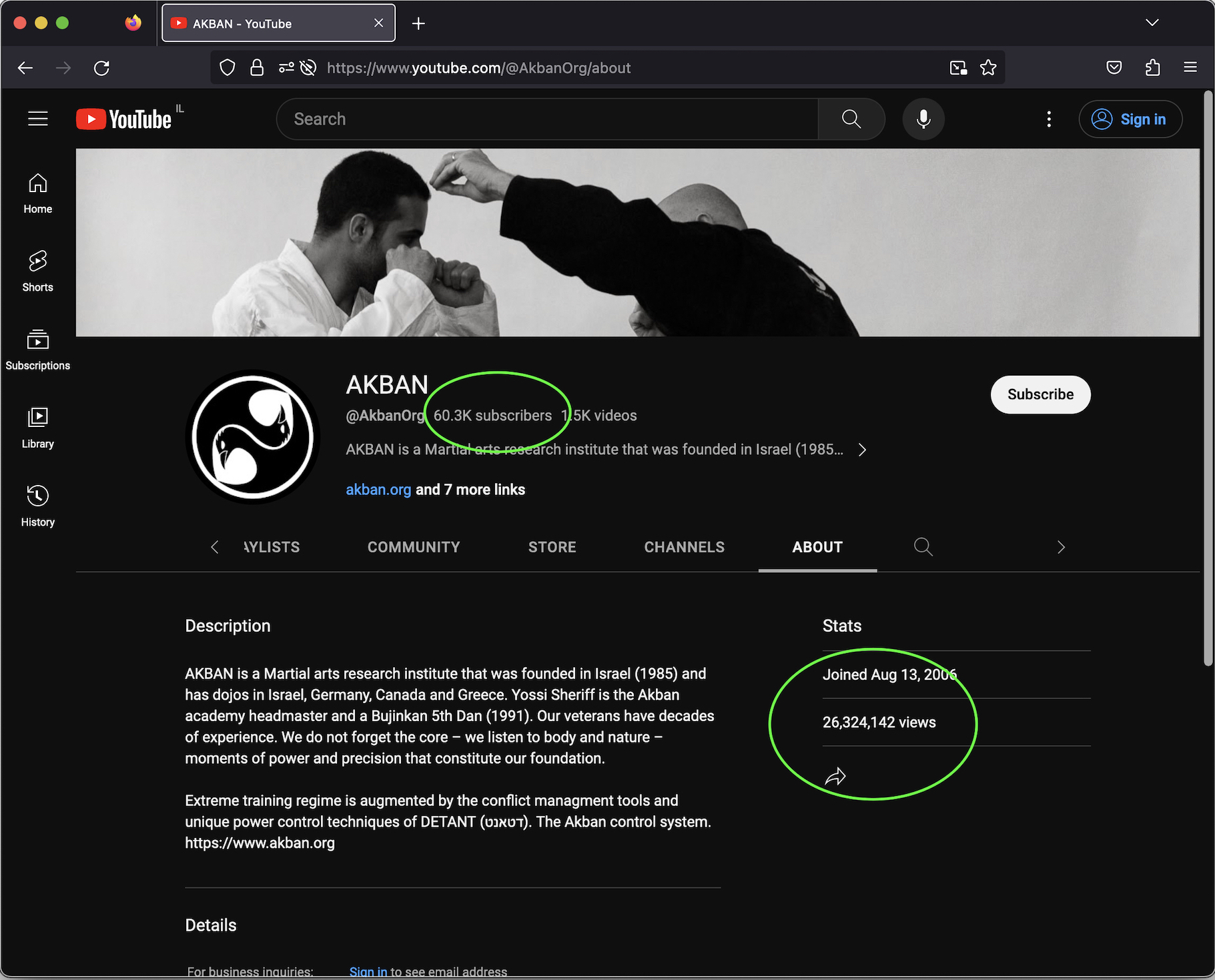Open site permissions icon in URL bar

[286, 67]
